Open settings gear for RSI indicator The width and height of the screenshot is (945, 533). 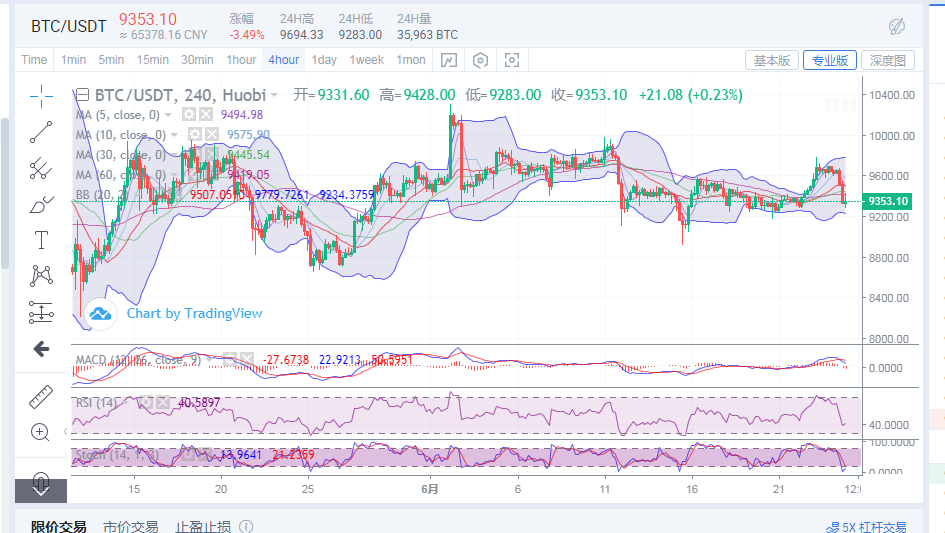click(146, 402)
